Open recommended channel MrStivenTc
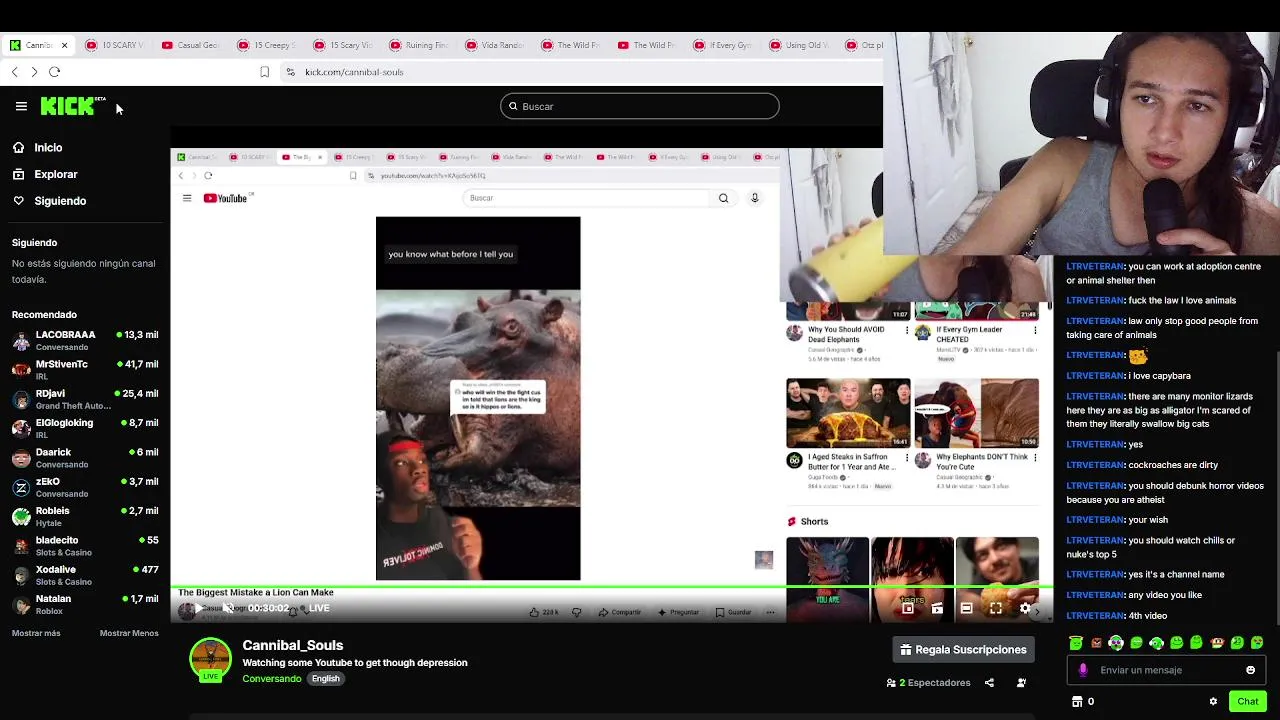This screenshot has width=1280, height=720. (x=85, y=370)
